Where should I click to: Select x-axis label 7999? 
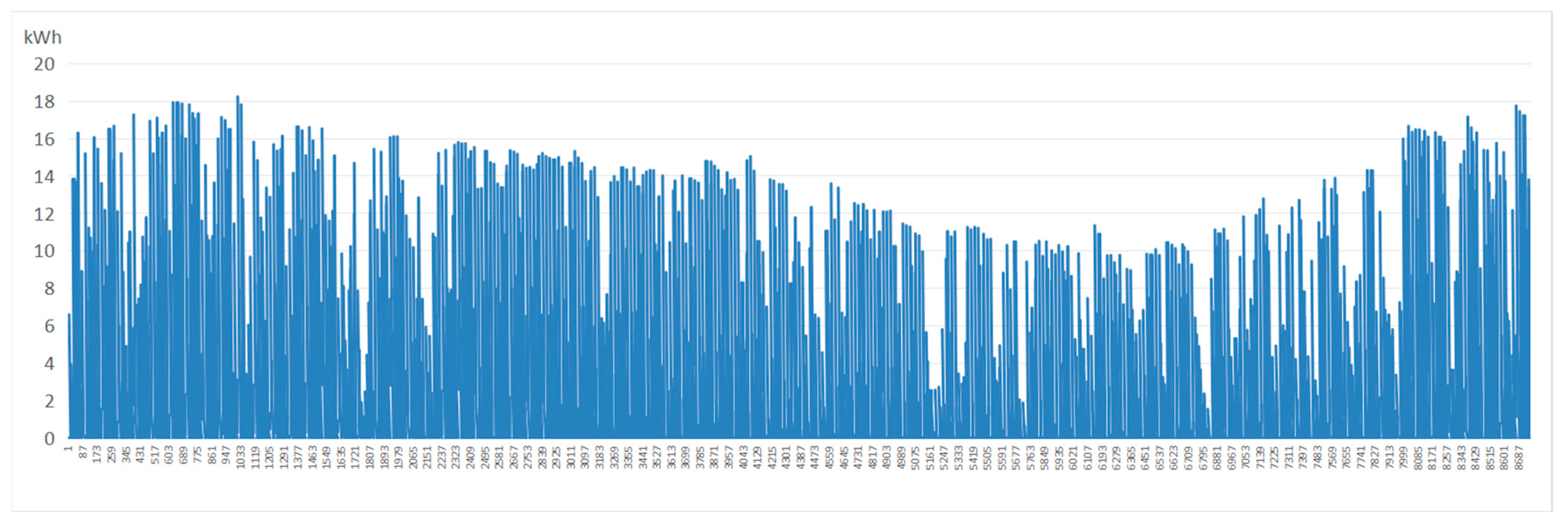tap(1404, 458)
